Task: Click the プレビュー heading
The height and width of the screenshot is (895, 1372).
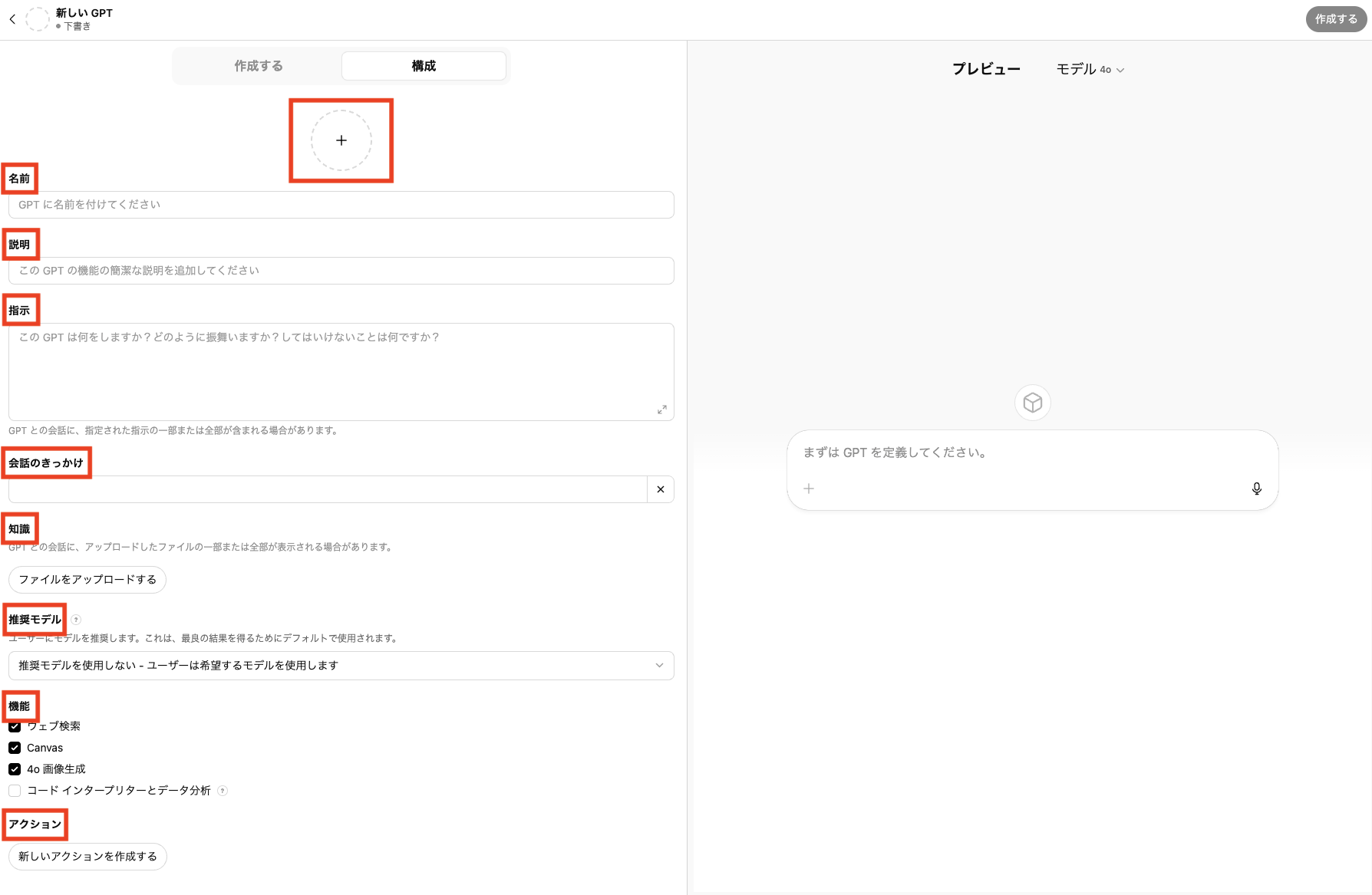Action: pos(987,69)
